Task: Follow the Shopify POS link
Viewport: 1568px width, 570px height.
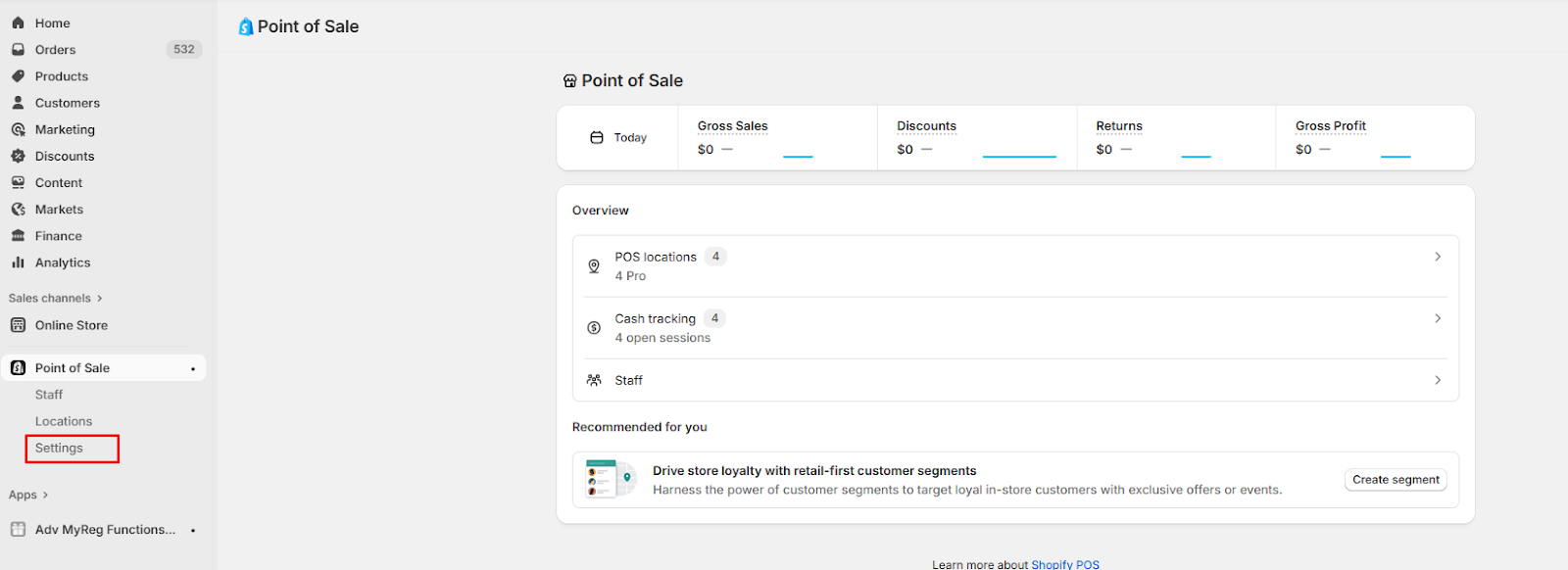Action: (1065, 564)
